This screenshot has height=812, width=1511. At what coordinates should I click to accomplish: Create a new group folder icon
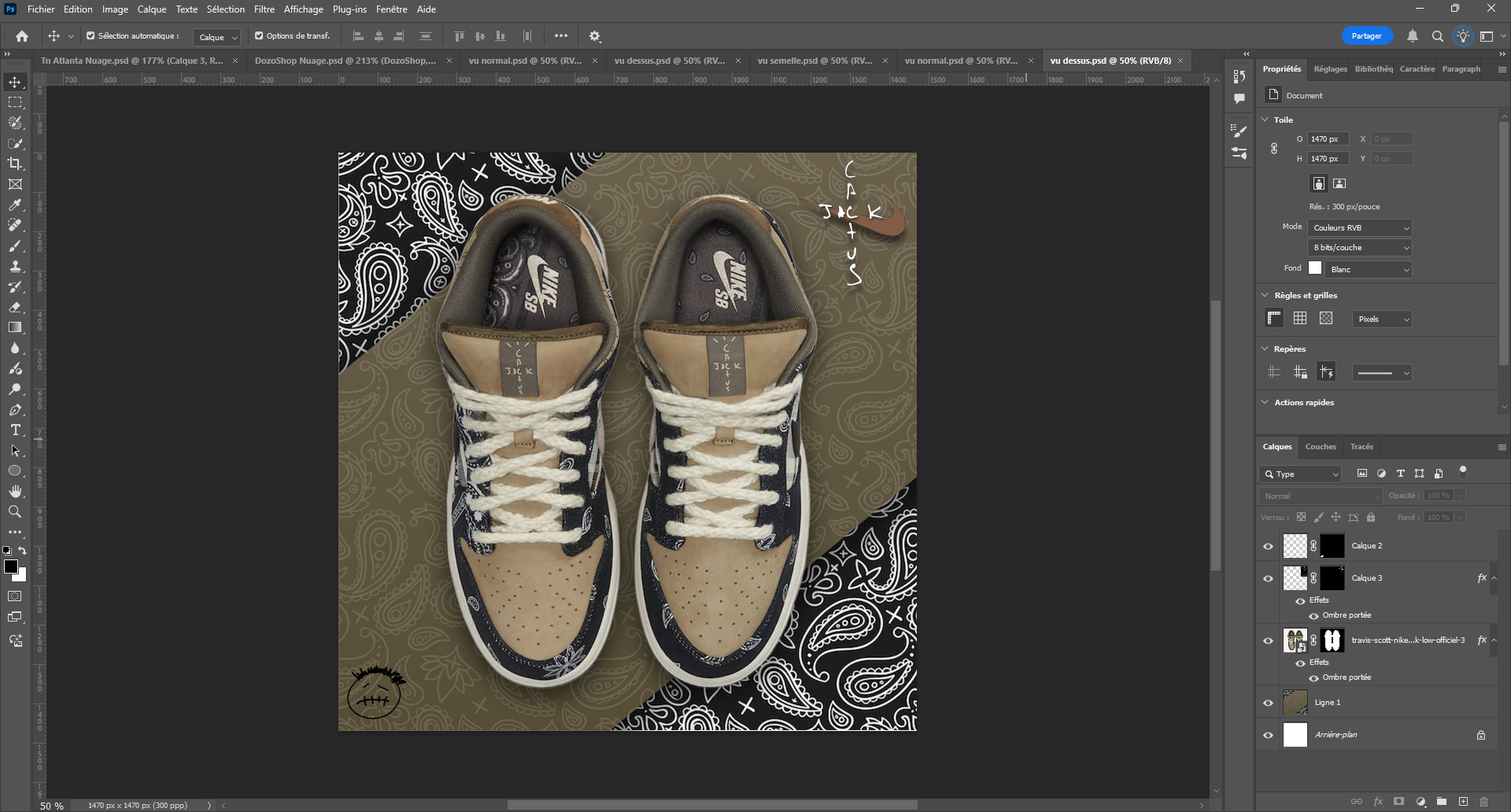(x=1442, y=802)
